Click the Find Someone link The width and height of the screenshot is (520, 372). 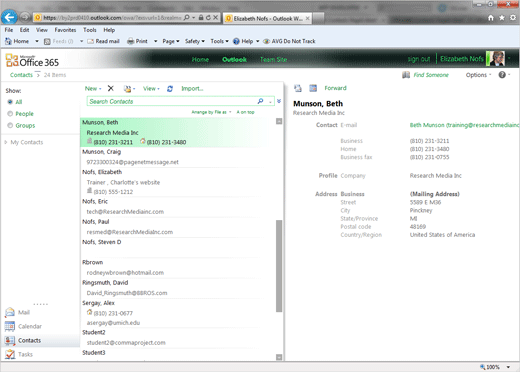tap(431, 75)
